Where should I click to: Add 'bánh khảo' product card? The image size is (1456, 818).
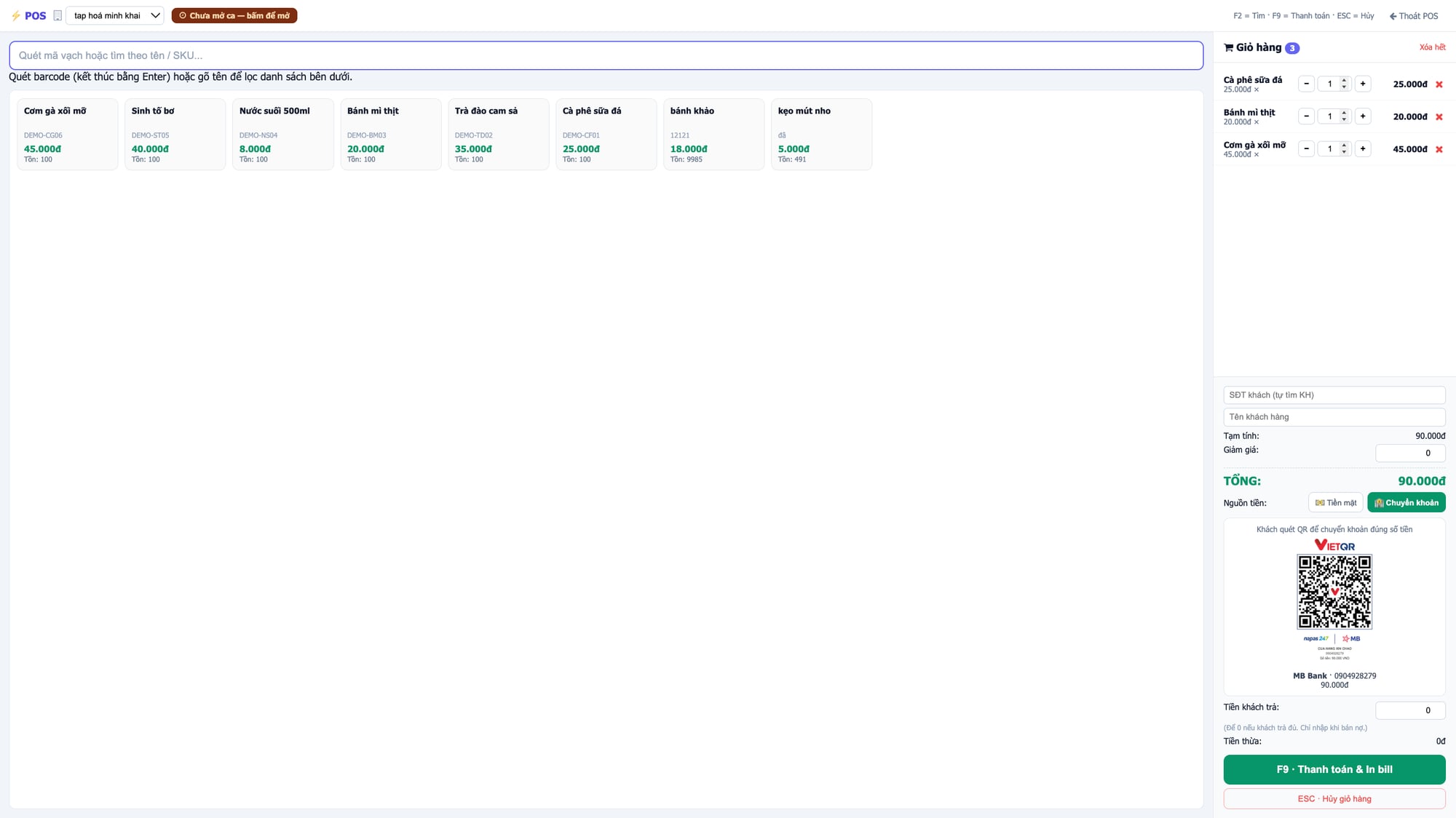(x=713, y=134)
